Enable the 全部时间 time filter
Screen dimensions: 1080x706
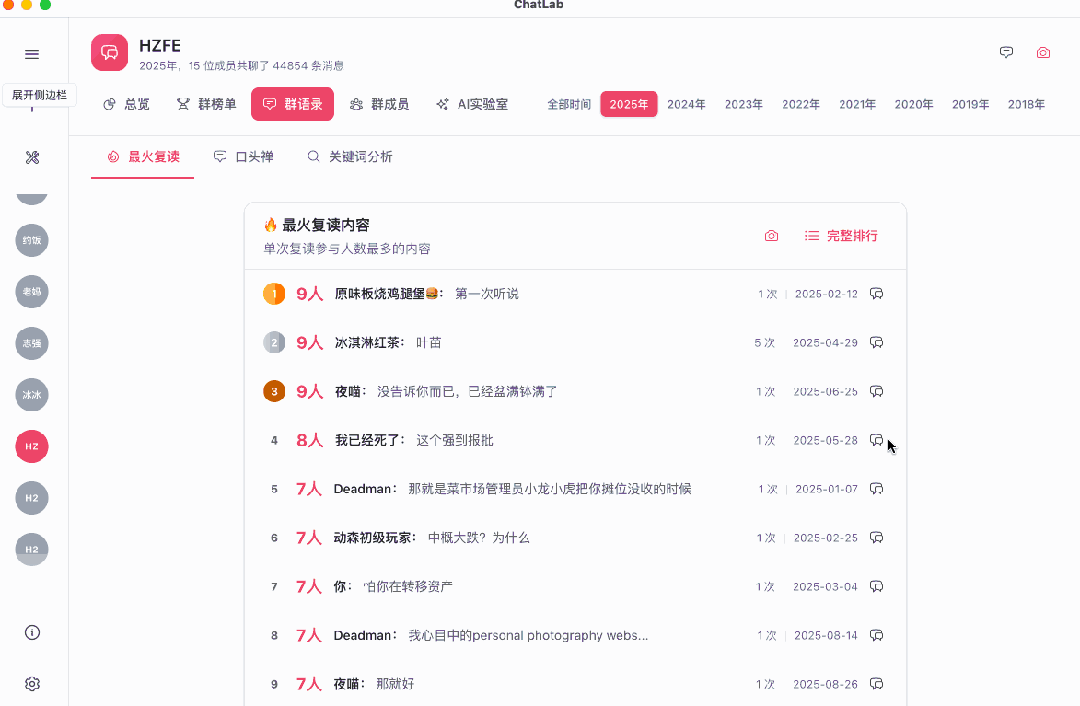[568, 103]
